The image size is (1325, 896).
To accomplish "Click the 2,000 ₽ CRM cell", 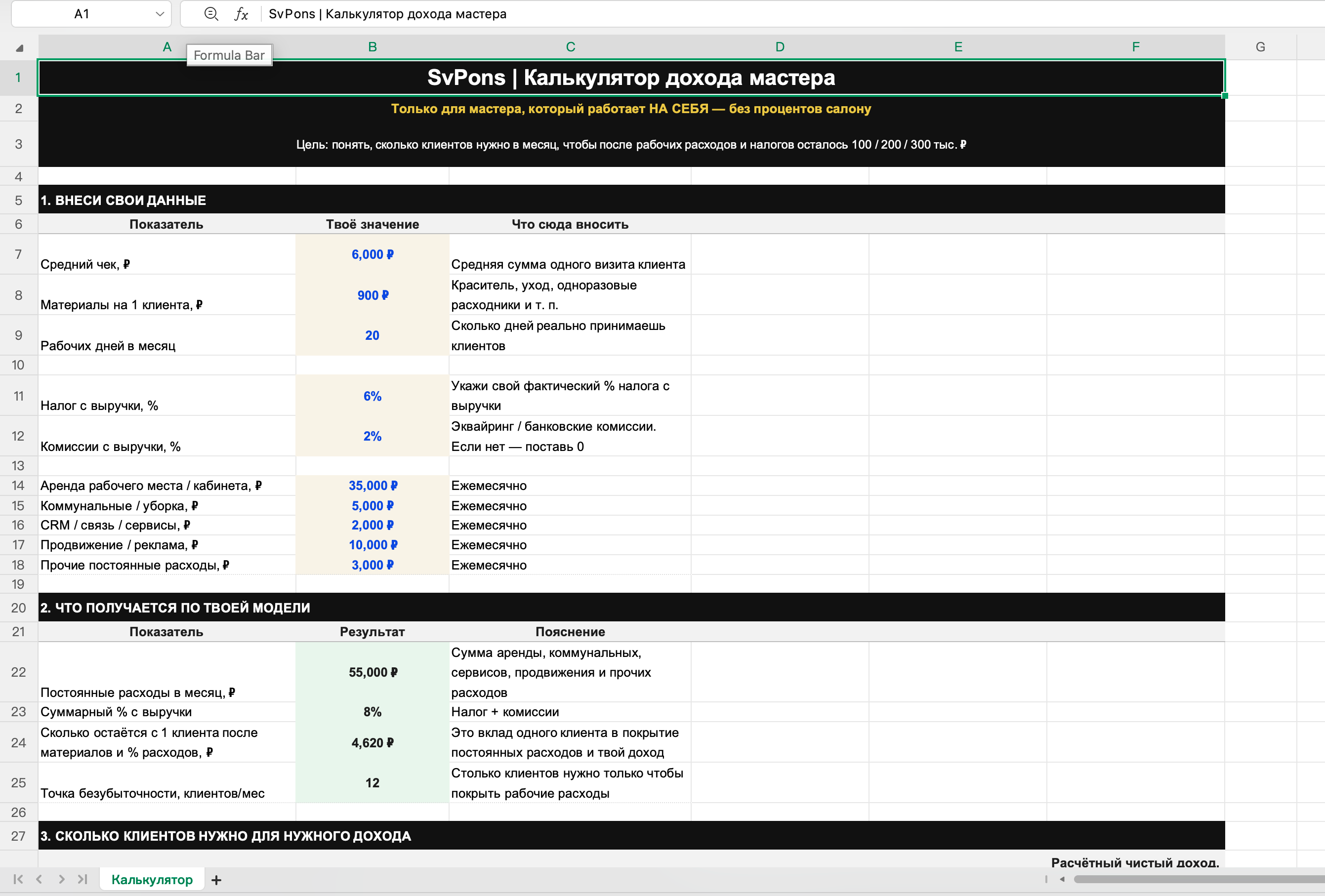I will pyautogui.click(x=373, y=525).
